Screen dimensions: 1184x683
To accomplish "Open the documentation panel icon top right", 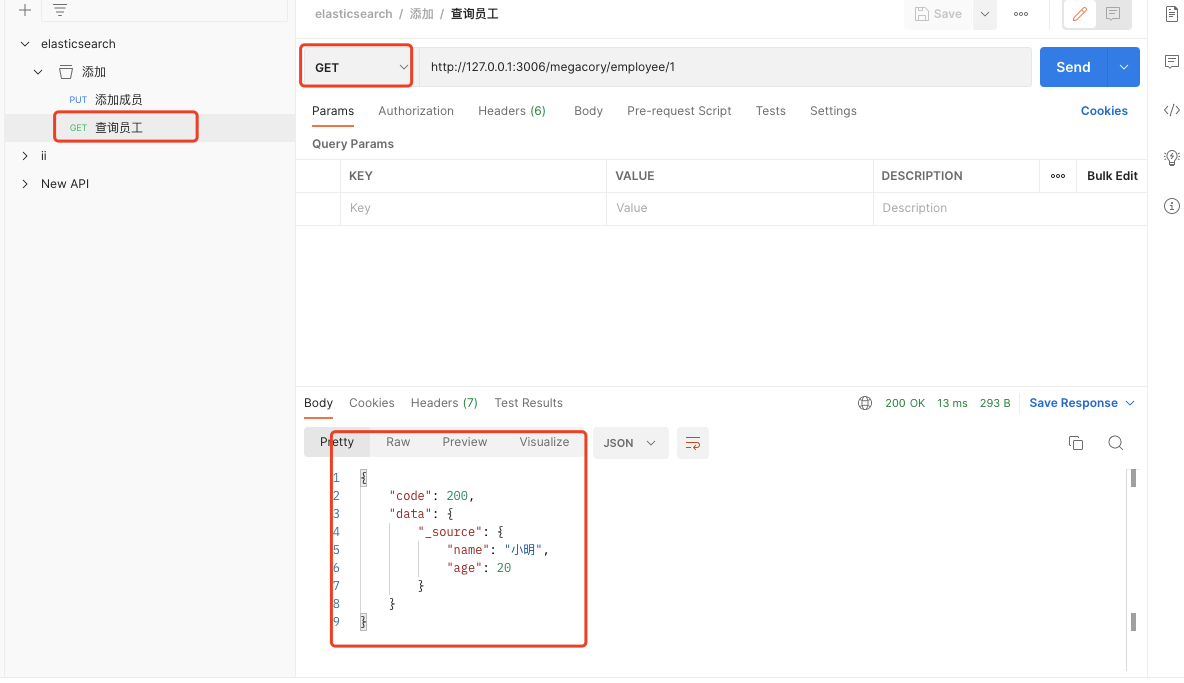I will pyautogui.click(x=1171, y=14).
